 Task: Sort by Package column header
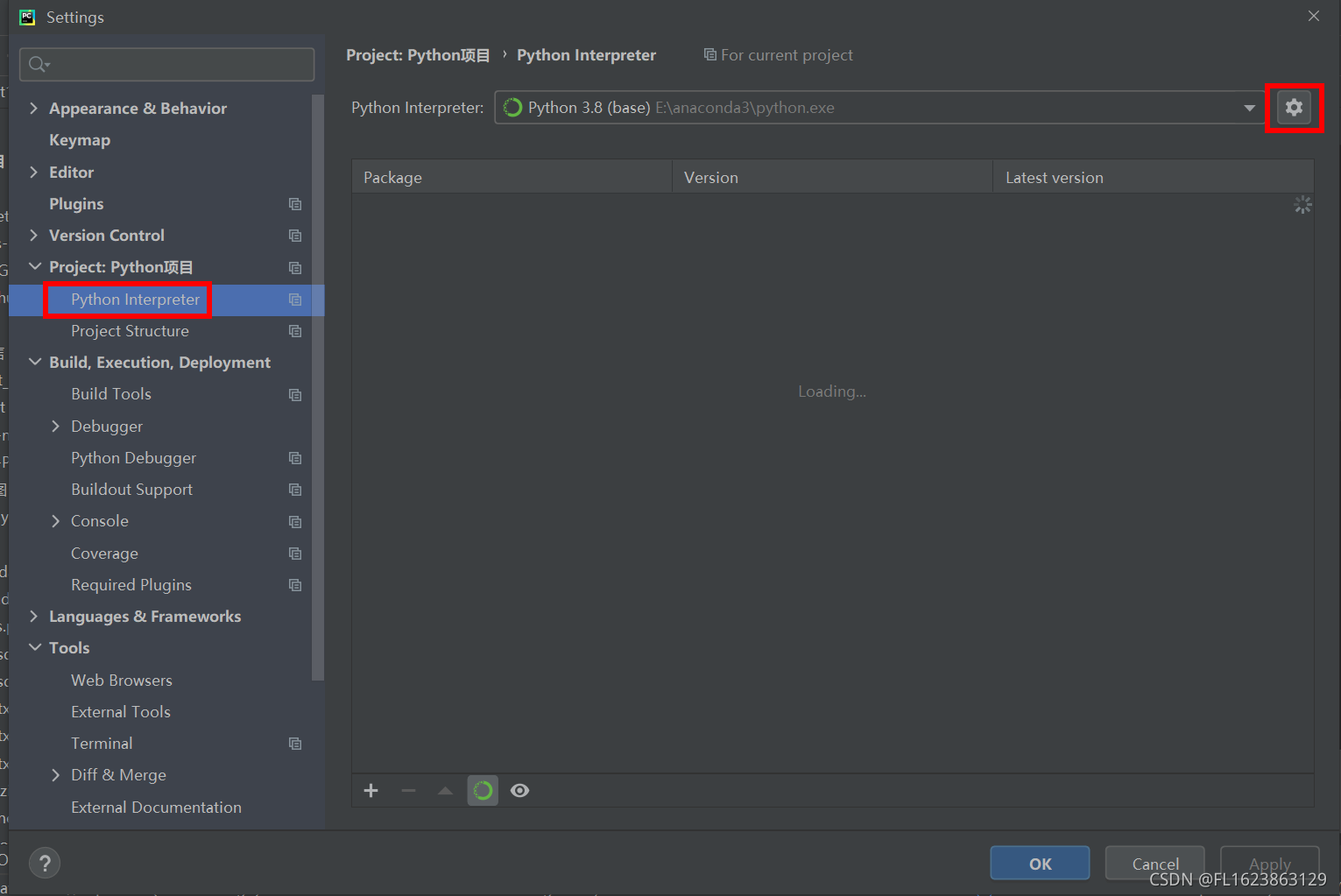pyautogui.click(x=512, y=177)
